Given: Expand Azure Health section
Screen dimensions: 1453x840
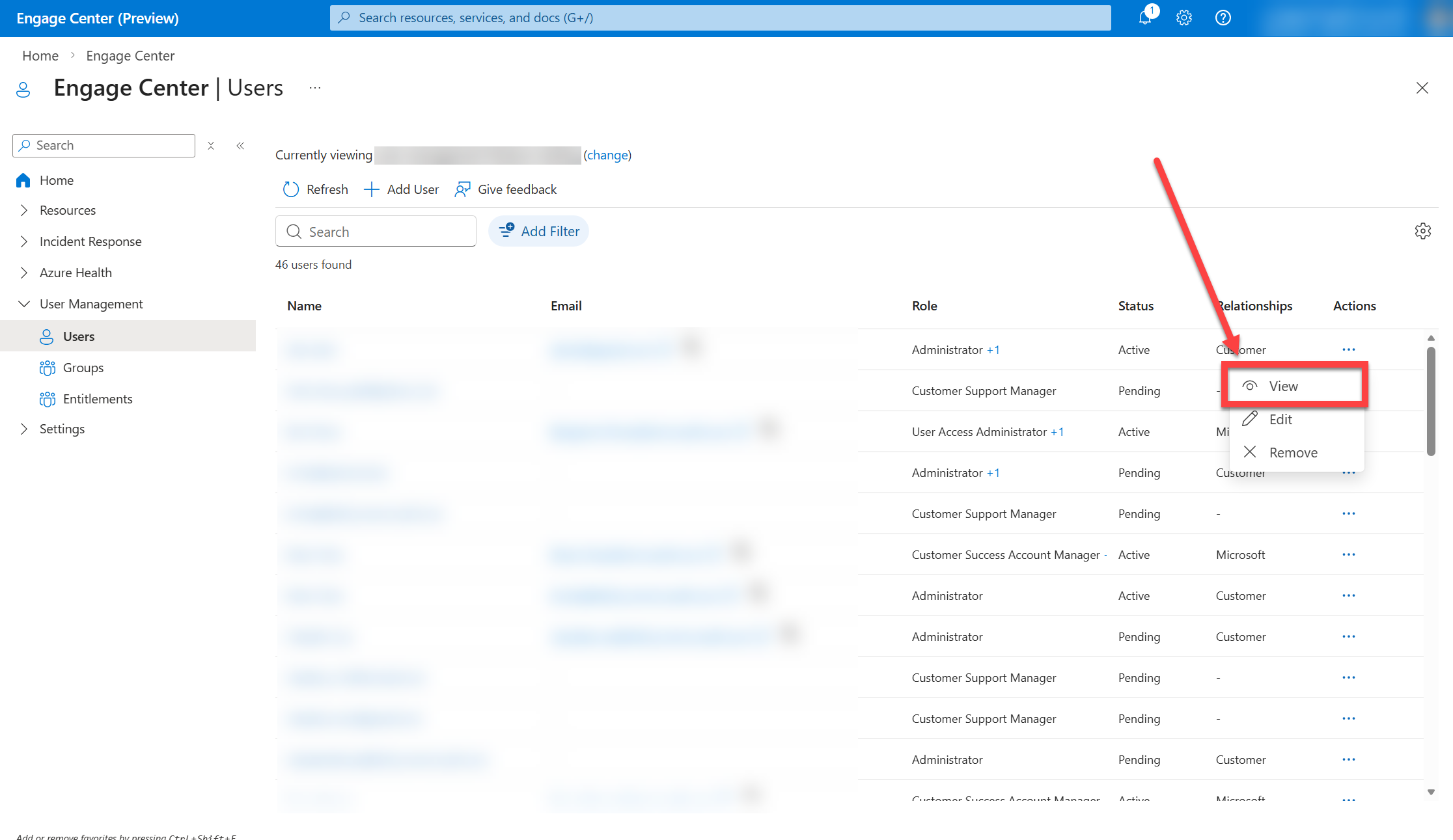Looking at the screenshot, I should pyautogui.click(x=24, y=273).
